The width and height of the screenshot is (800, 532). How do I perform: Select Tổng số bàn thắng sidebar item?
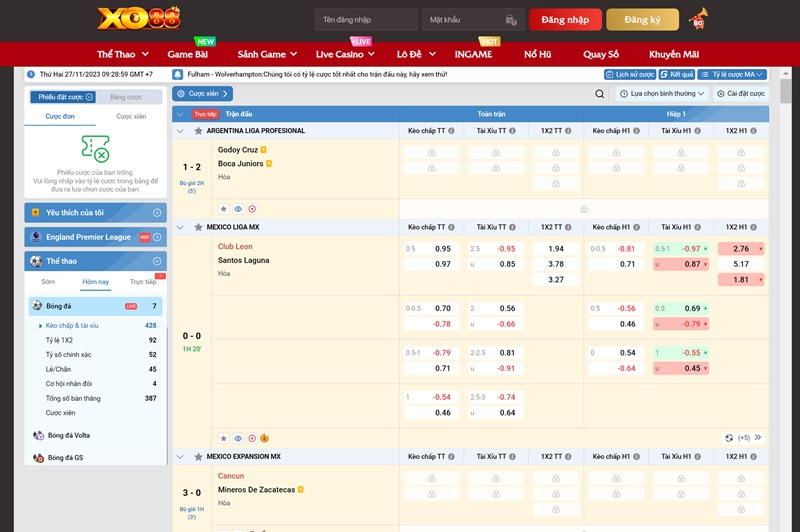pos(73,398)
